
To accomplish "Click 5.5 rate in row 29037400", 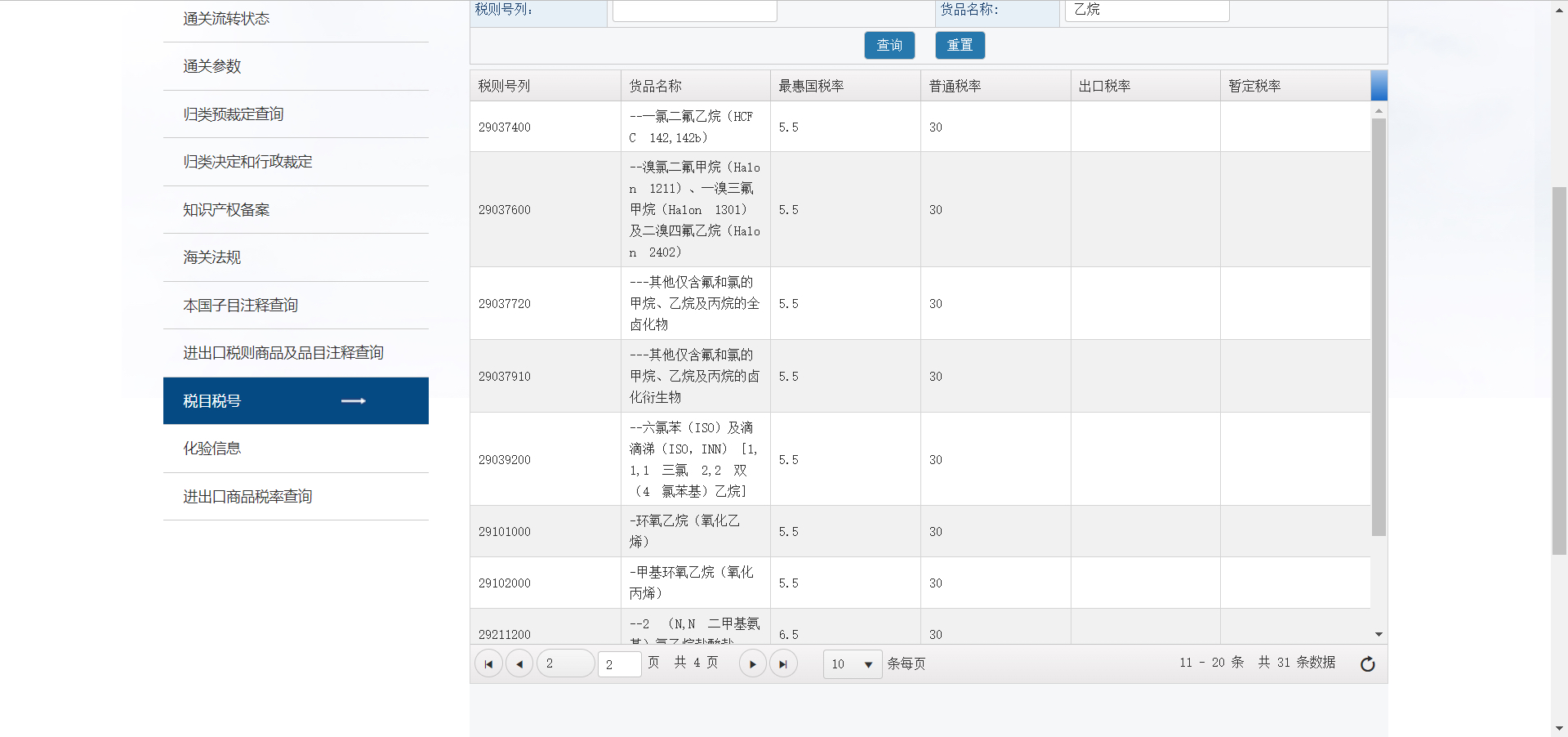I will coord(788,127).
